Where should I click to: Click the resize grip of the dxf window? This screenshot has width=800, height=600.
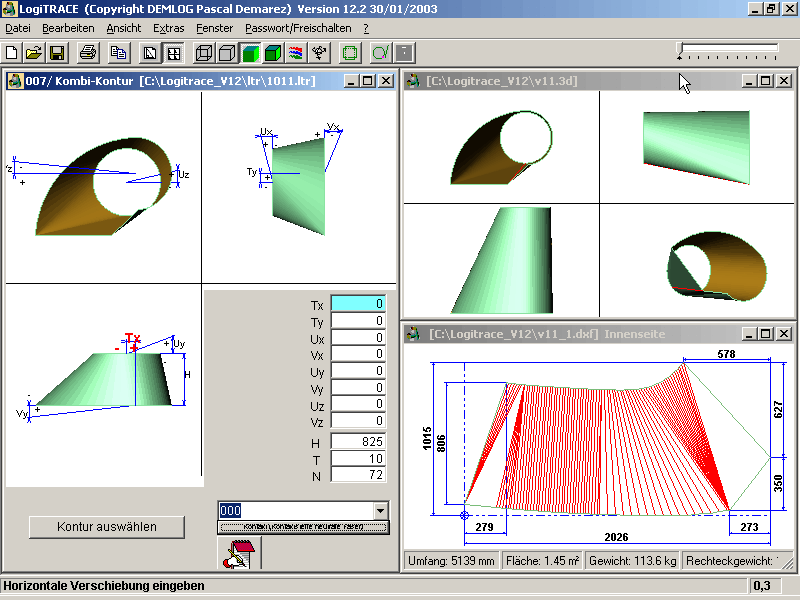pyautogui.click(x=788, y=563)
